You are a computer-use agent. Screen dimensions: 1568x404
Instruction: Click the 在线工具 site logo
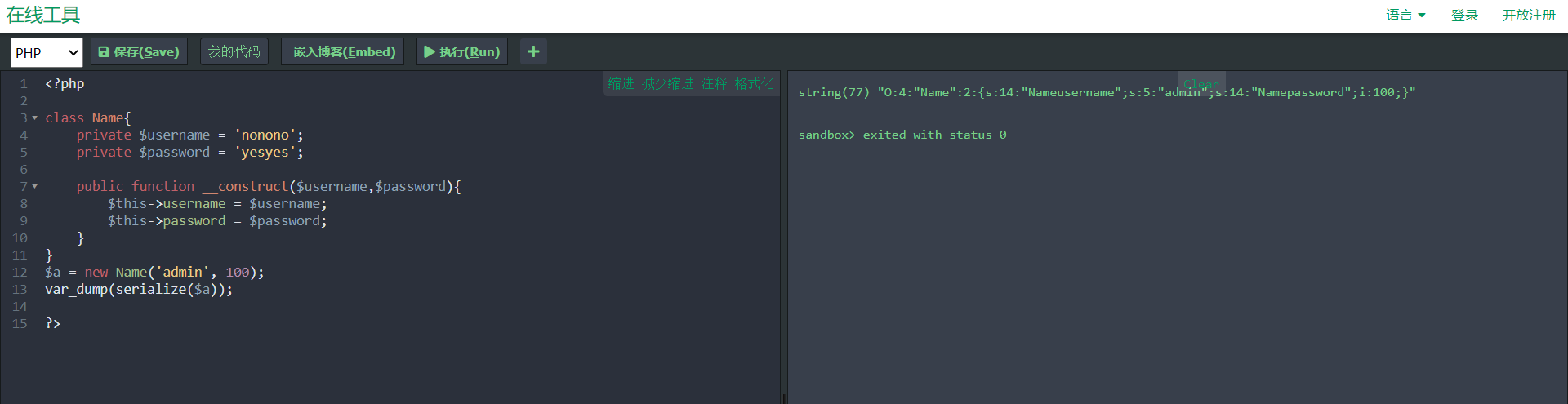43,15
